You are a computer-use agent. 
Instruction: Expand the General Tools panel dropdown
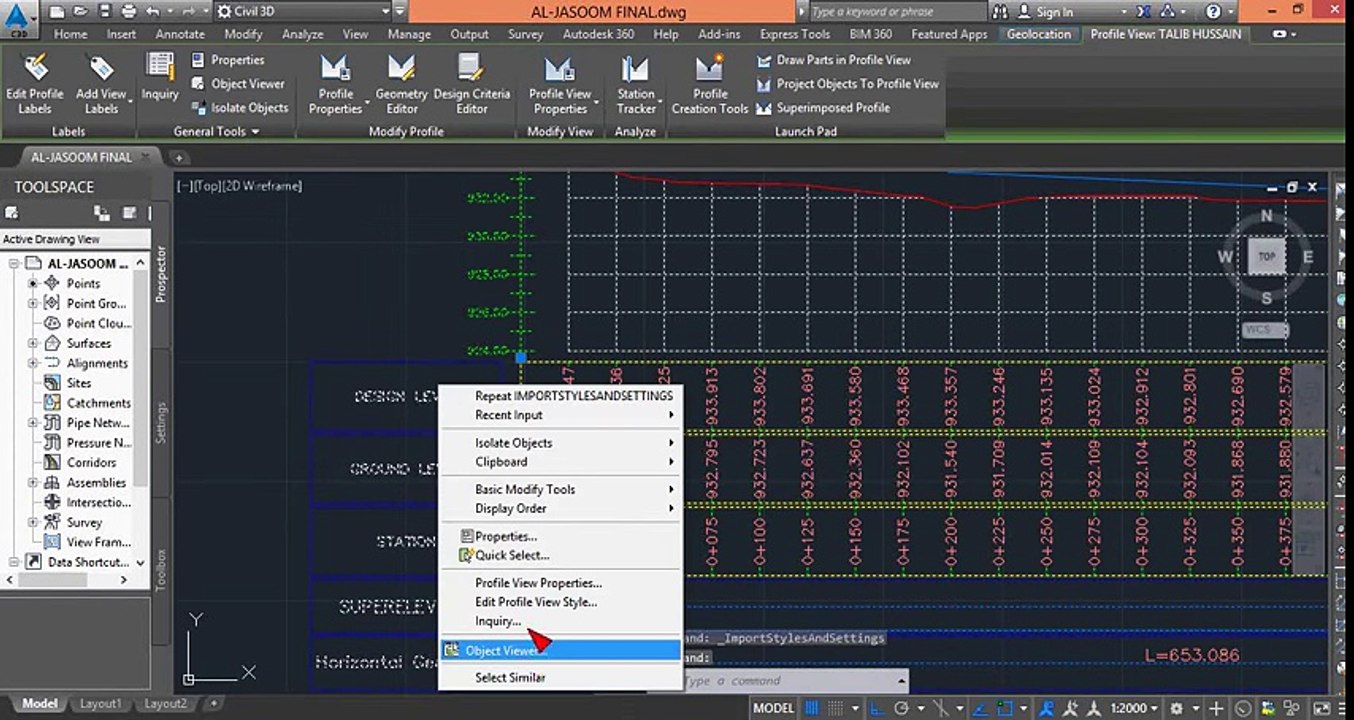217,132
